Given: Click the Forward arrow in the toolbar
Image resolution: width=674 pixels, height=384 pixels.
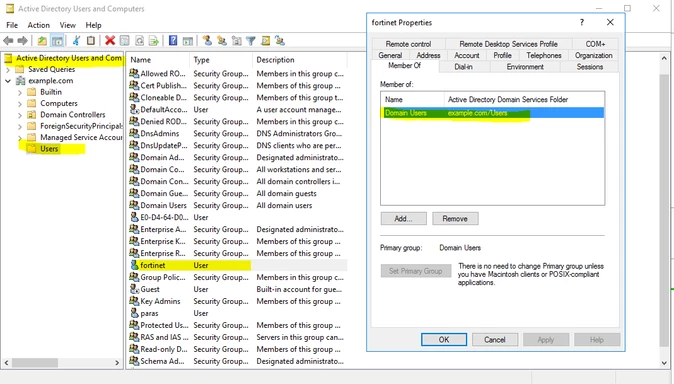Looking at the screenshot, I should point(22,41).
